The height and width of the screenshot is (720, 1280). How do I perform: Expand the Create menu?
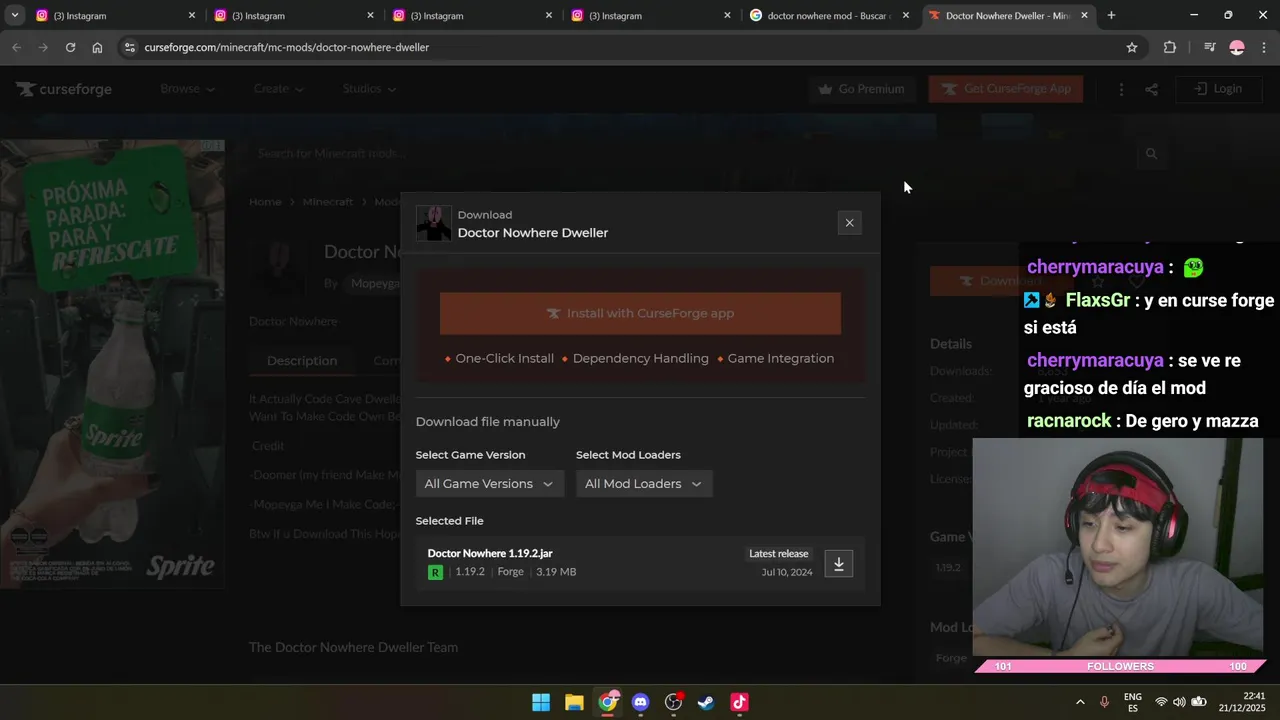coord(278,89)
